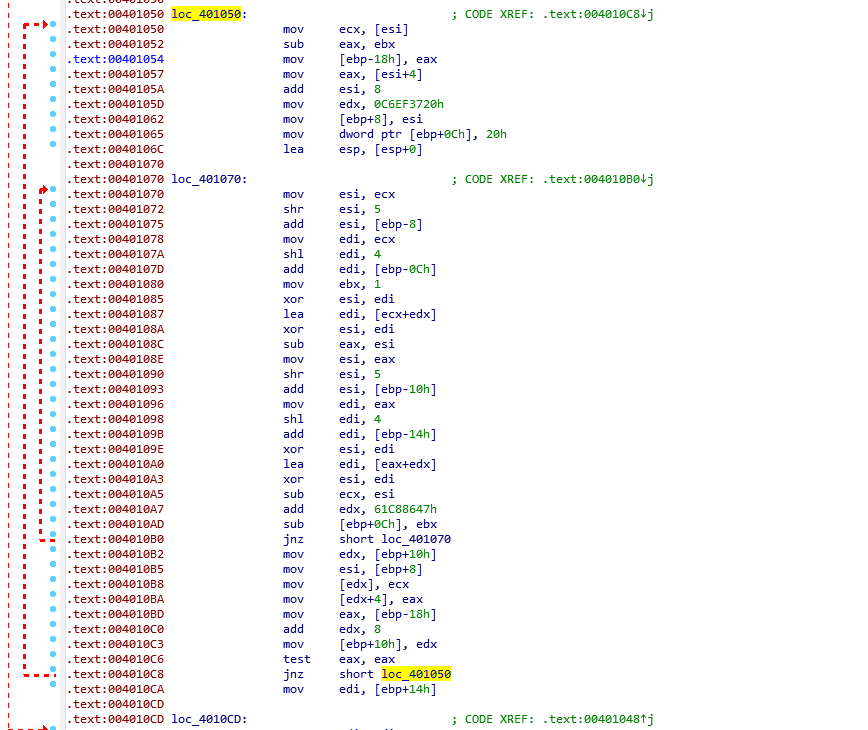This screenshot has height=730, width=868.
Task: Click the [esi+4] operand
Action: coord(398,74)
